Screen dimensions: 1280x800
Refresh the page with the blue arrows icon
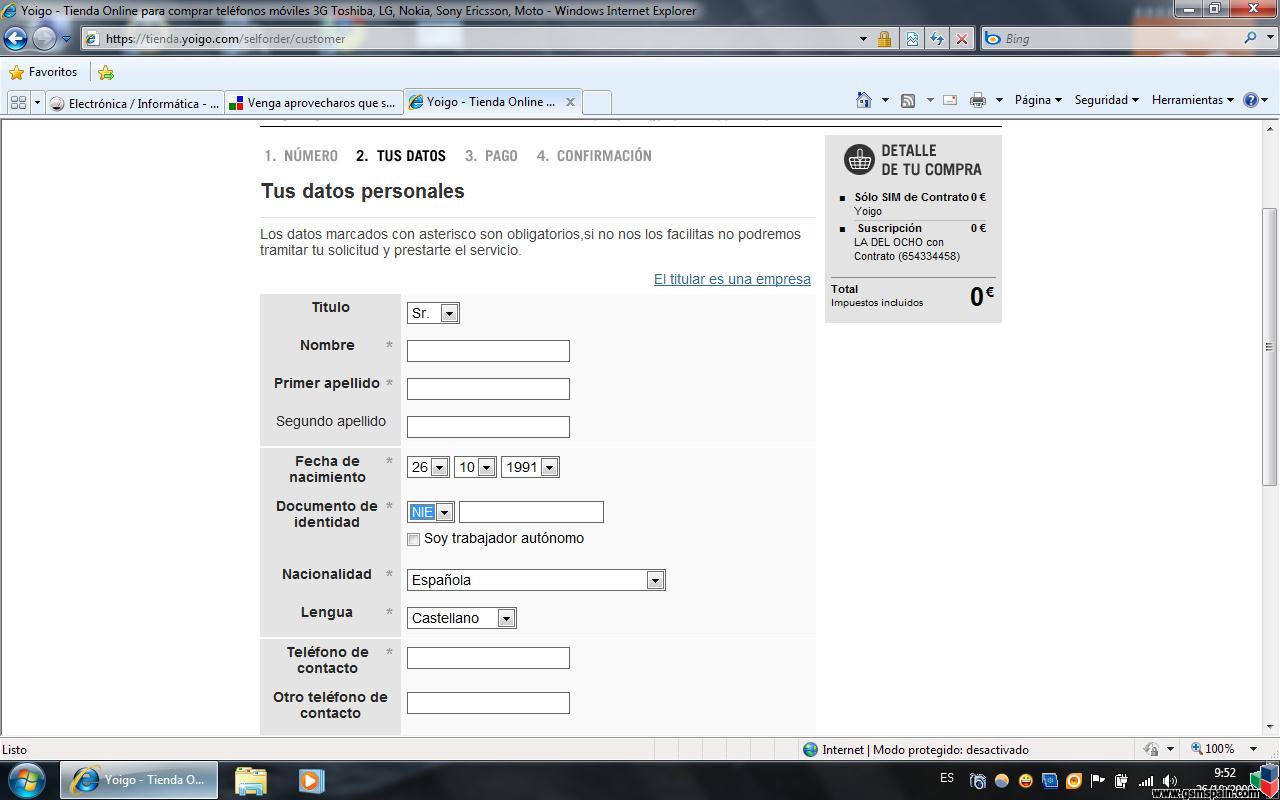(937, 39)
